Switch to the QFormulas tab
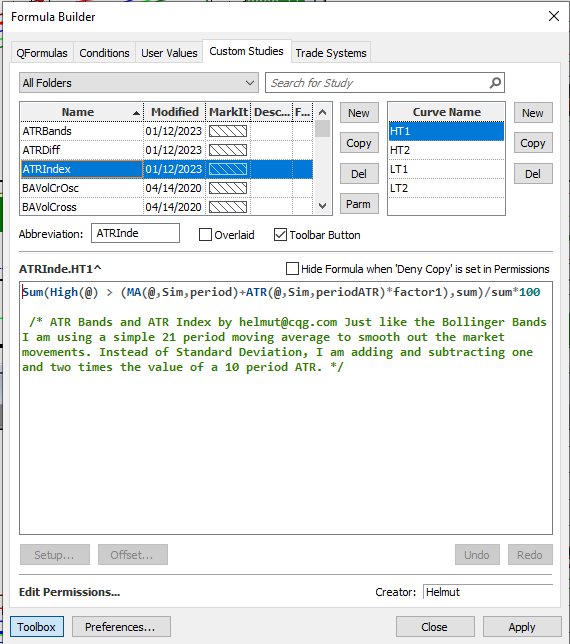 (42, 53)
